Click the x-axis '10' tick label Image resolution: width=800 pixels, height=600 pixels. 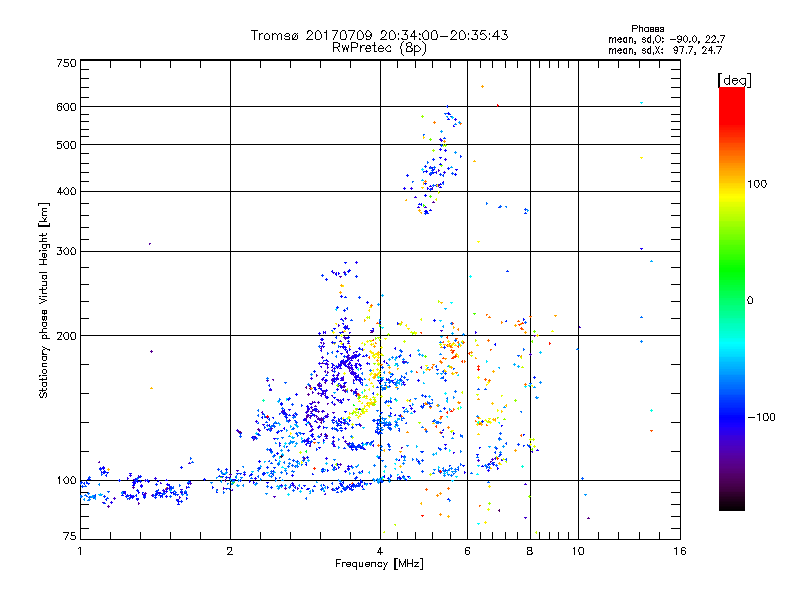pyautogui.click(x=578, y=551)
